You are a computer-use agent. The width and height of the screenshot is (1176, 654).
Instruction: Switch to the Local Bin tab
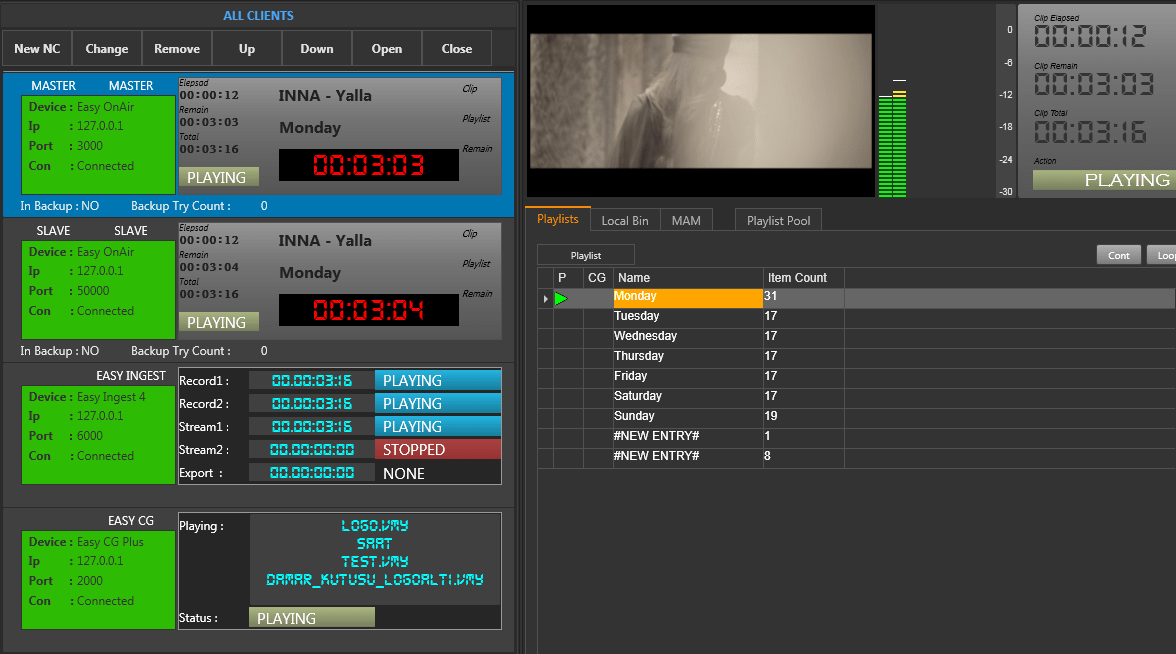click(x=625, y=220)
